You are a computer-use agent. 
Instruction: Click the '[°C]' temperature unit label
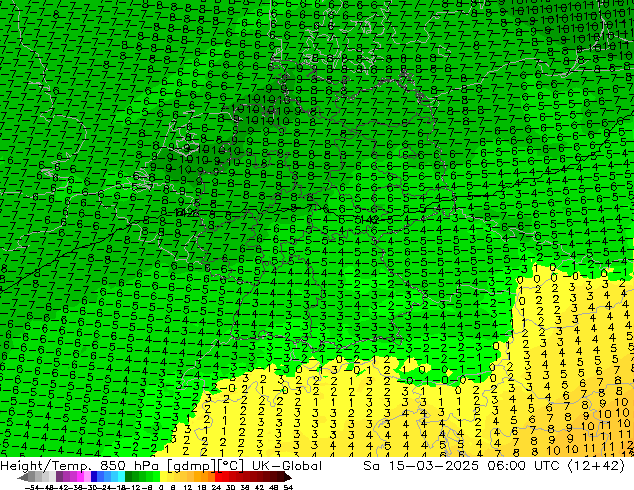231,466
